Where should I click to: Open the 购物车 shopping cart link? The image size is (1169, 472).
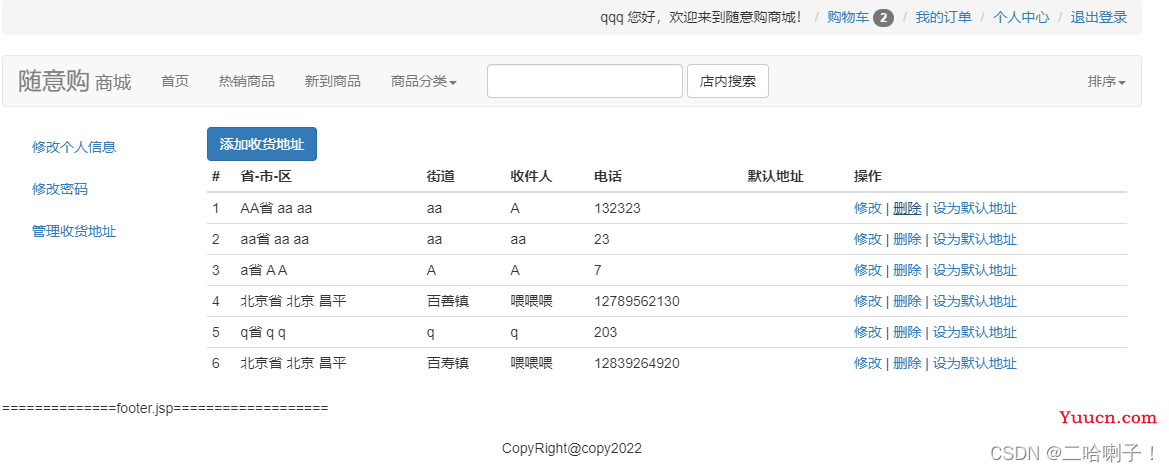(x=848, y=17)
